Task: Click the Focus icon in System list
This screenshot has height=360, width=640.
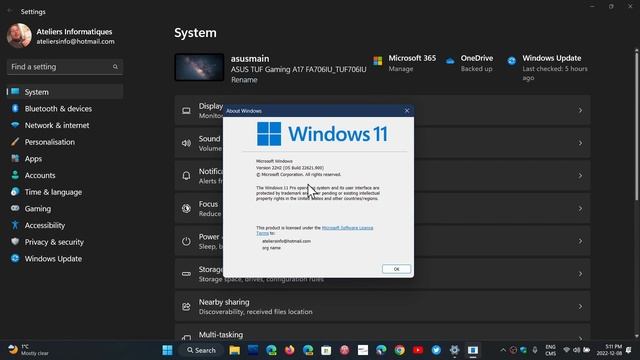Action: tap(186, 209)
